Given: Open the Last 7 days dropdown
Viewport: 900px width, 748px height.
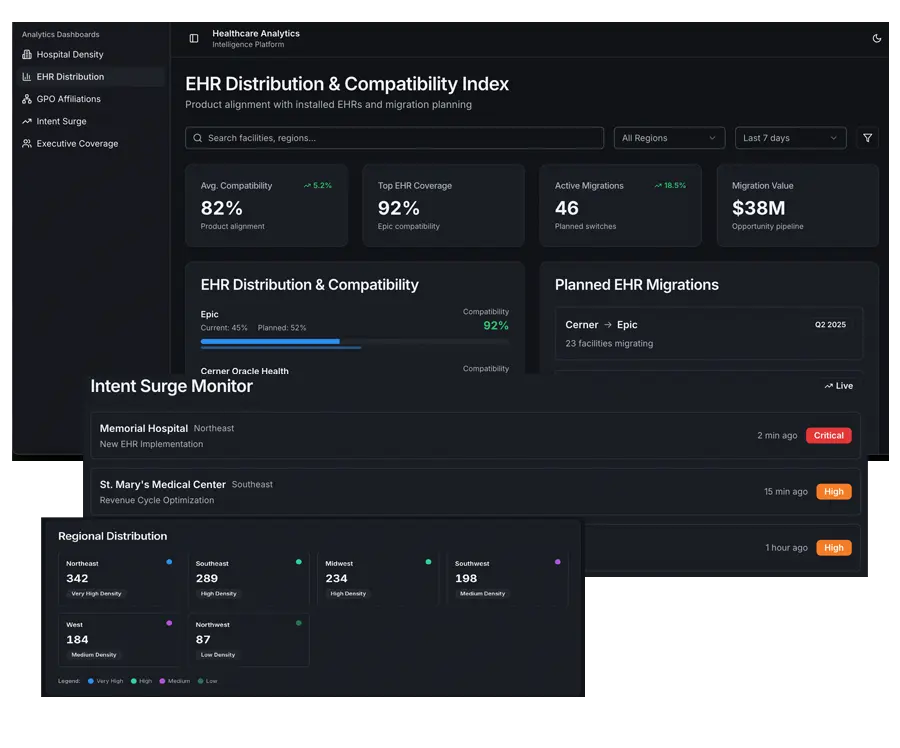Looking at the screenshot, I should click(790, 138).
